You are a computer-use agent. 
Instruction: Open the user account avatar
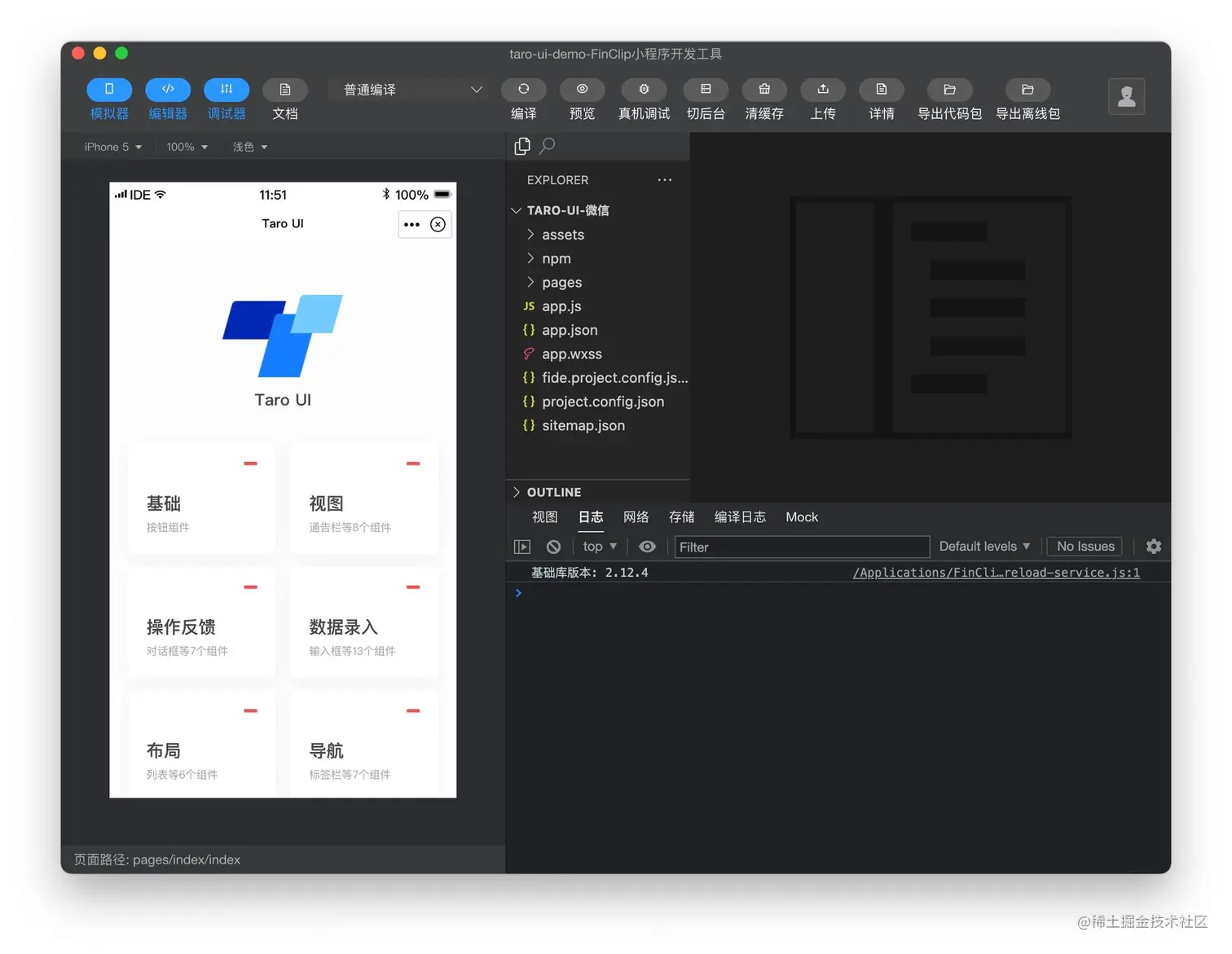[x=1127, y=97]
